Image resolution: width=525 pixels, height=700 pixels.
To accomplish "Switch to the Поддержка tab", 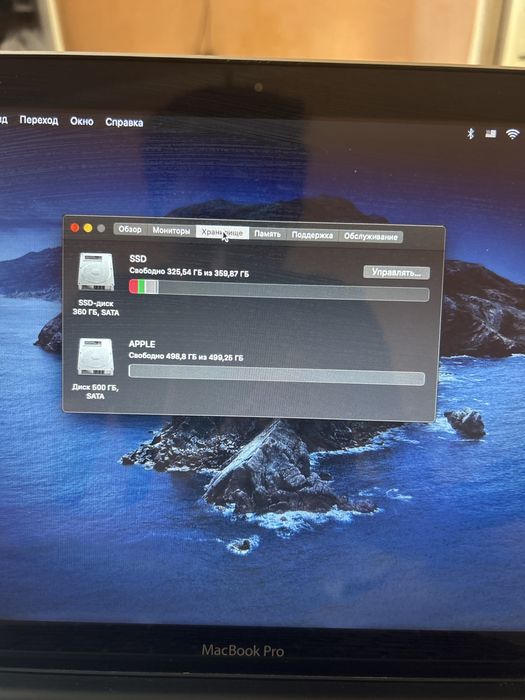I will click(x=312, y=235).
